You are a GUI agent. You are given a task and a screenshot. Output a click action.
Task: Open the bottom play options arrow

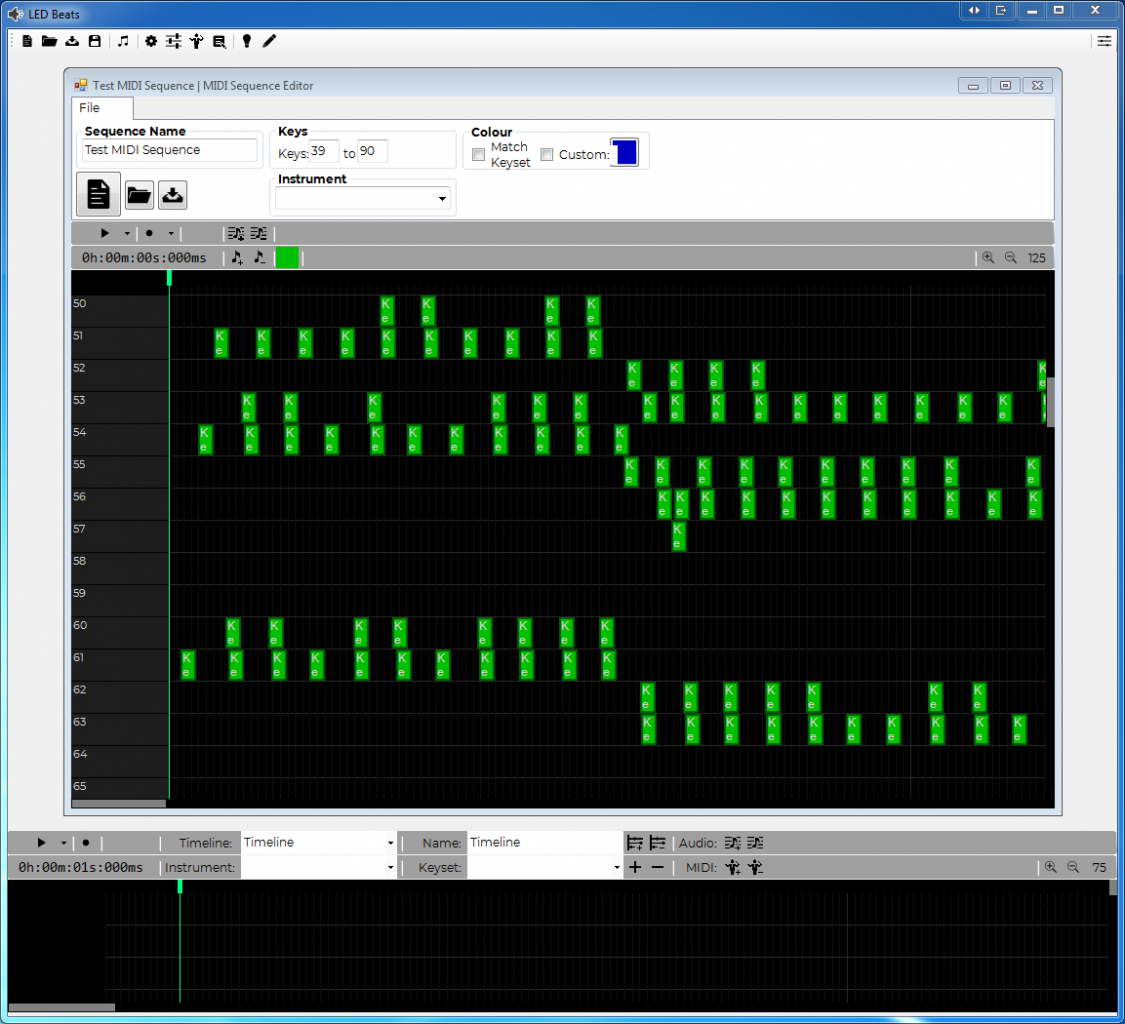pyautogui.click(x=63, y=843)
